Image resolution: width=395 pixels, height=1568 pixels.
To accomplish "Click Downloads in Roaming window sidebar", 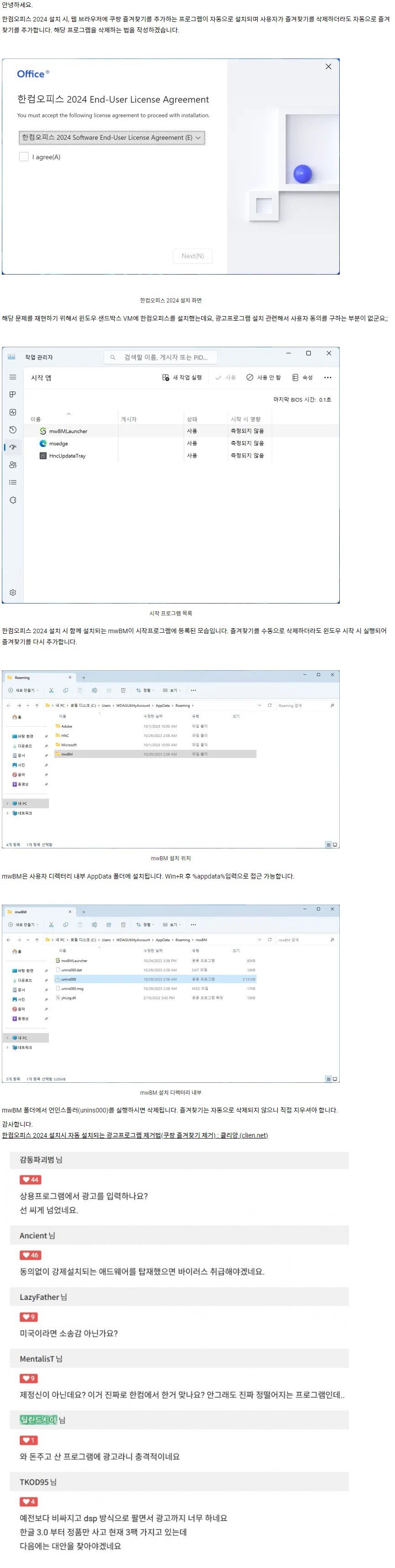I will coord(24,746).
